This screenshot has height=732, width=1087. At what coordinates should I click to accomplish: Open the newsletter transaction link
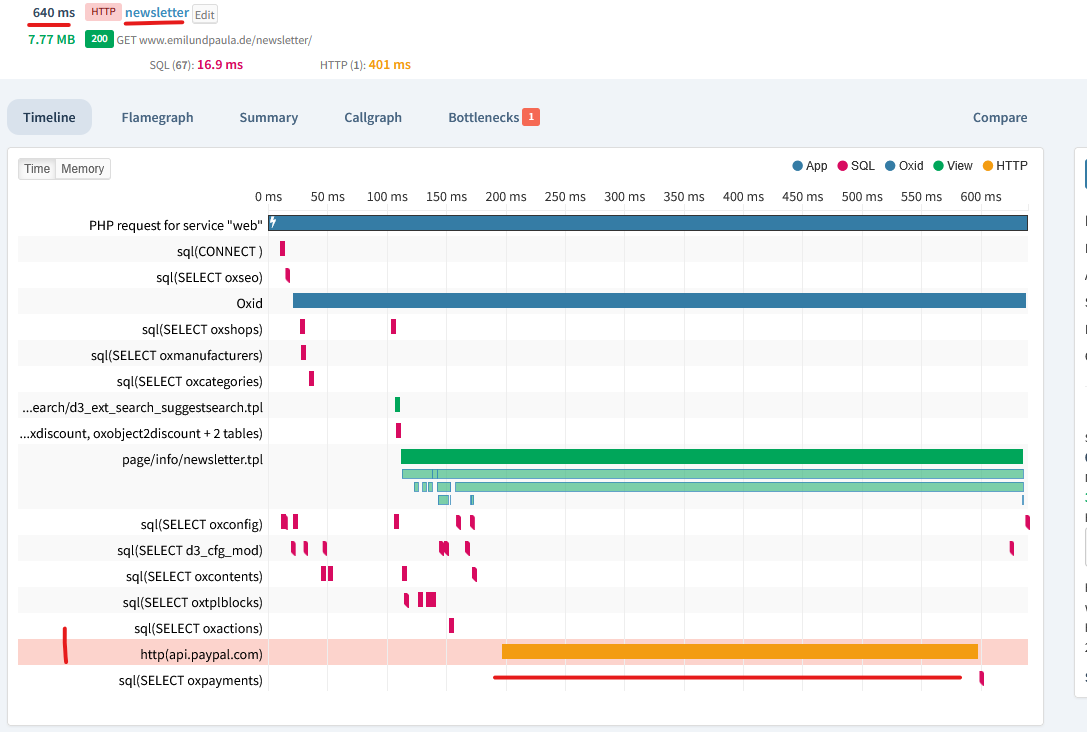(x=157, y=12)
